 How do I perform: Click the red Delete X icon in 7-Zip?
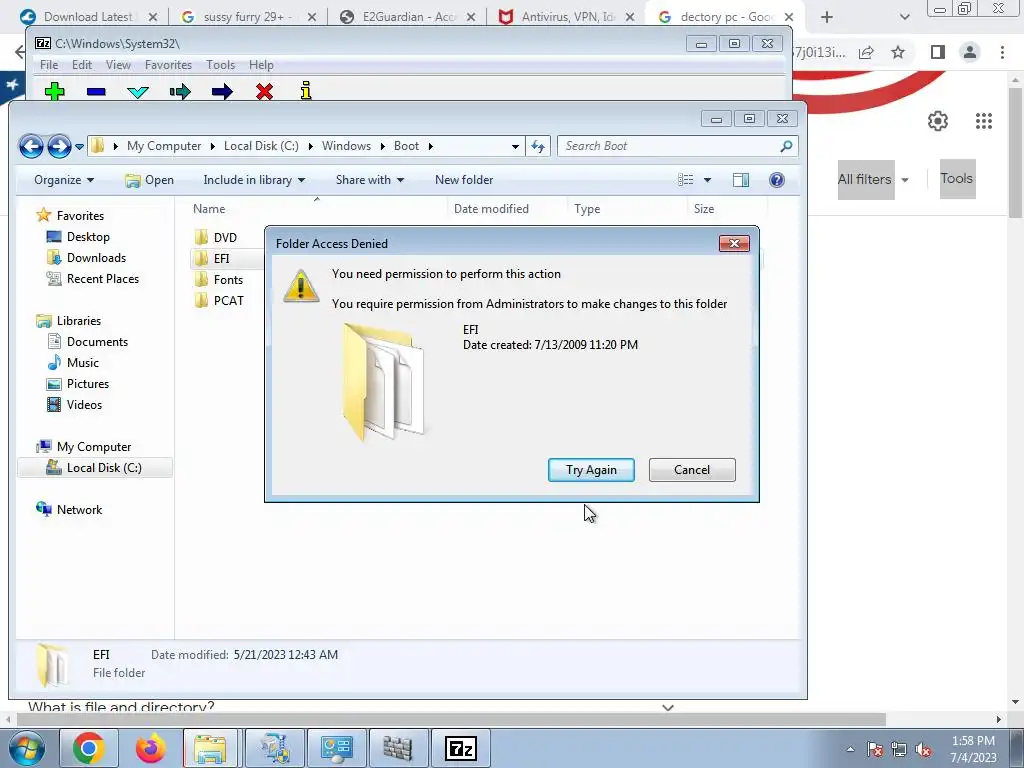[x=264, y=91]
